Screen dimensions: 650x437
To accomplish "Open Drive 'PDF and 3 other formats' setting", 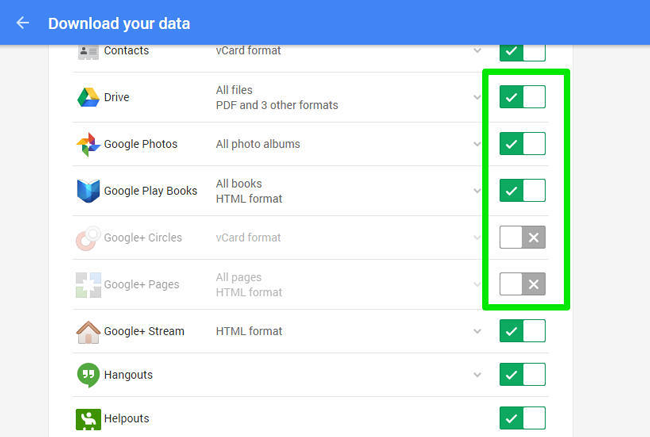I will pos(277,105).
